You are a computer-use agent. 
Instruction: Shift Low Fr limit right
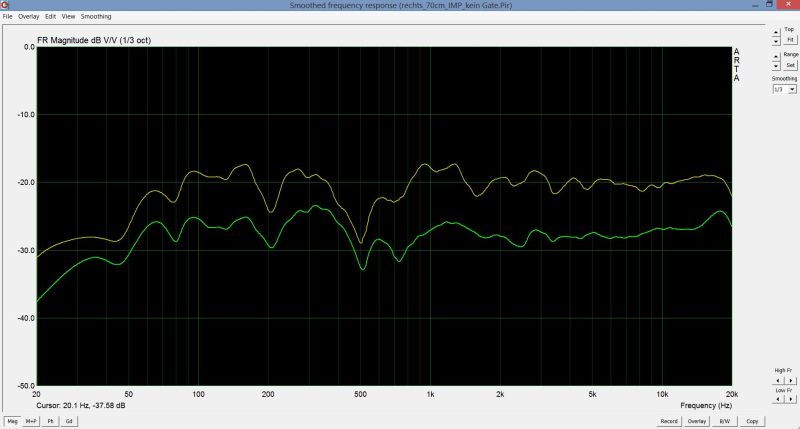[x=790, y=399]
